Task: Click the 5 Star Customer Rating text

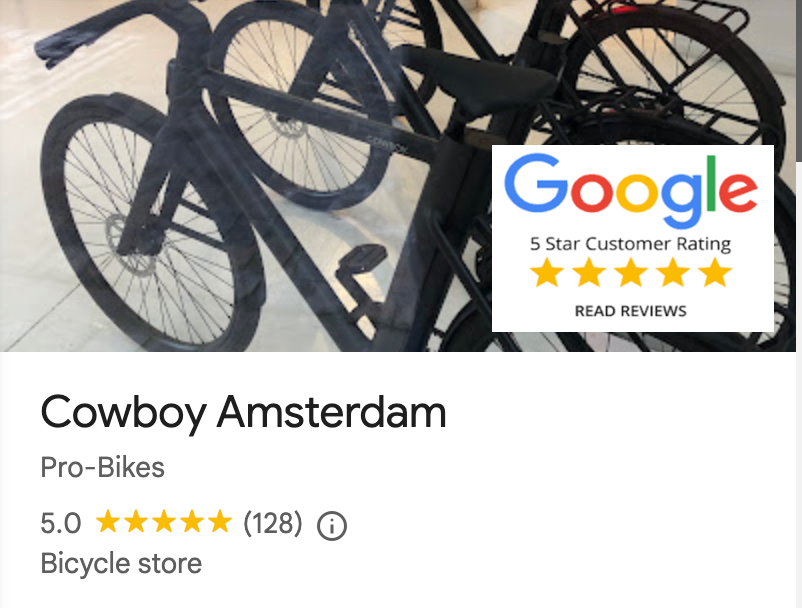Action: (x=631, y=244)
